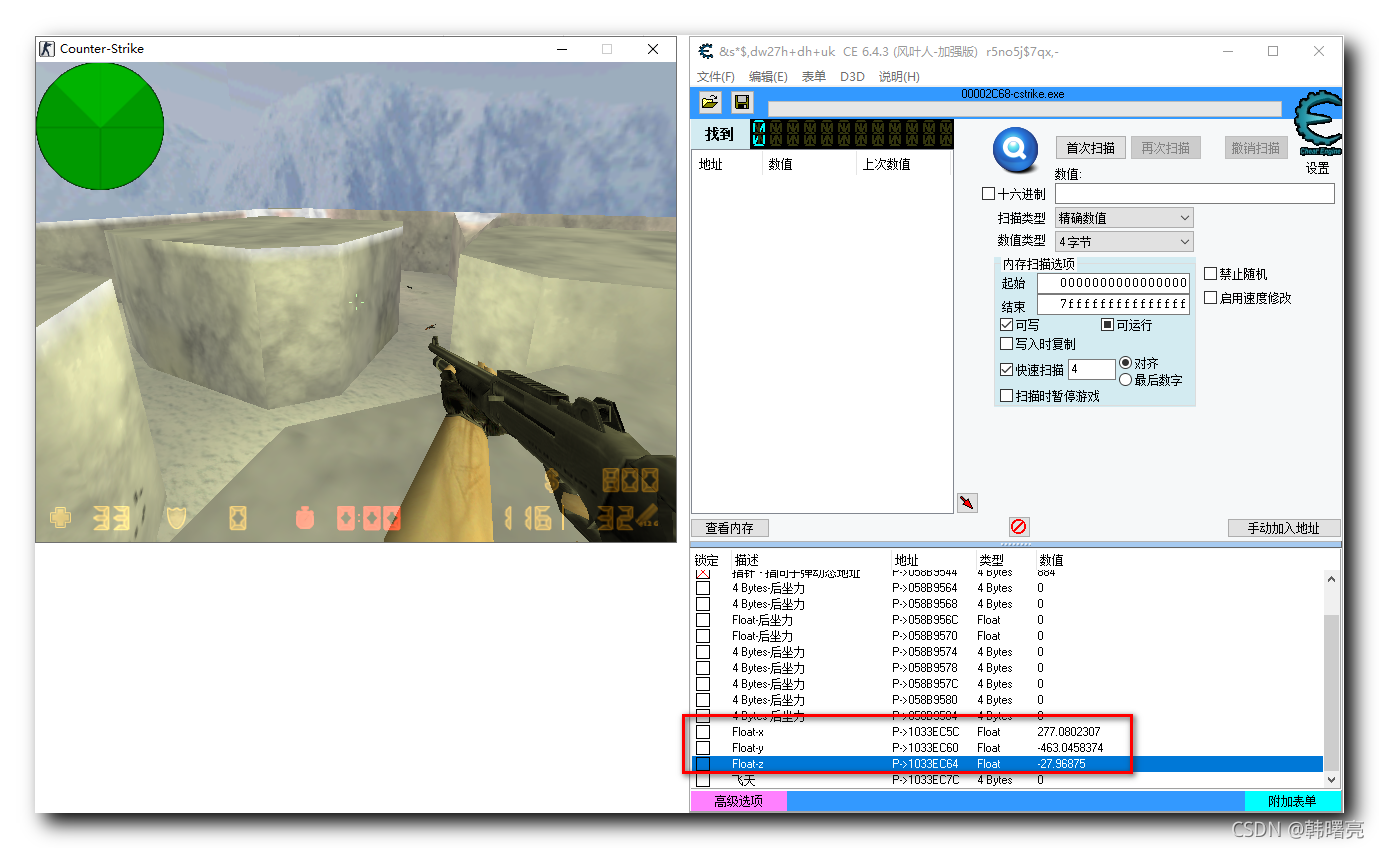Screen dimensions: 1379x848
Task: Click address P->1033EC7C of 飞天
Action: pyautogui.click(x=925, y=780)
